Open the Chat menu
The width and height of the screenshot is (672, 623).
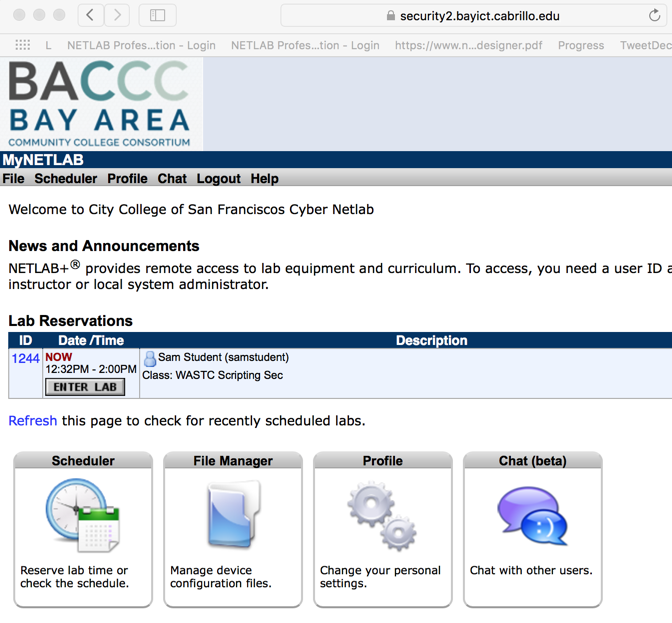pos(172,178)
